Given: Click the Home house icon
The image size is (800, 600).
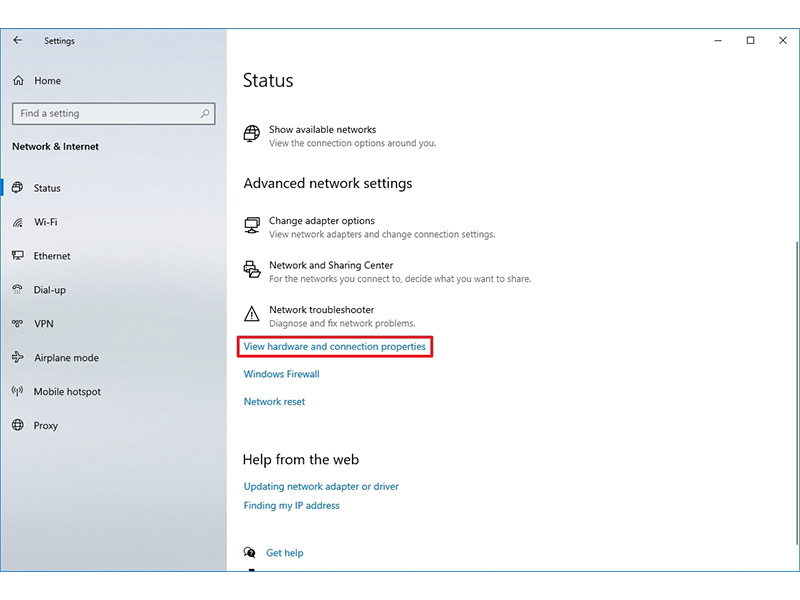Looking at the screenshot, I should click(x=18, y=80).
